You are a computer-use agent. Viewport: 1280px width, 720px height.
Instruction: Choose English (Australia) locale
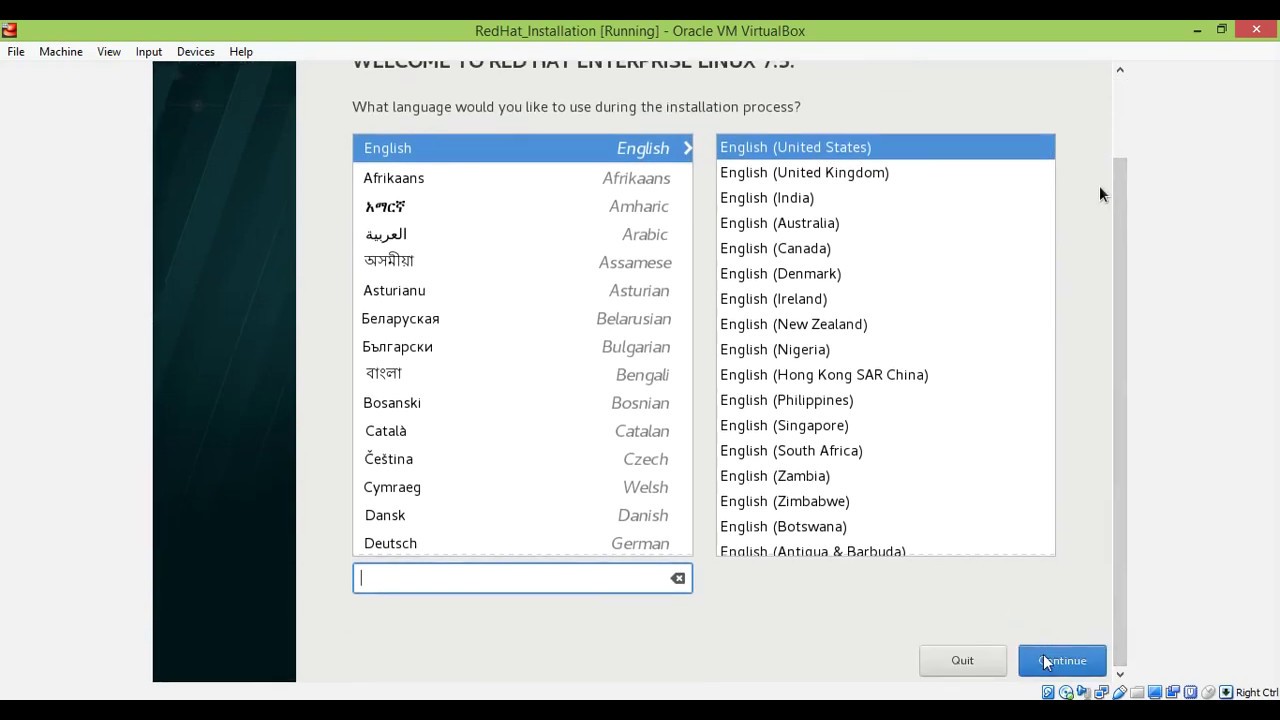coord(885,223)
